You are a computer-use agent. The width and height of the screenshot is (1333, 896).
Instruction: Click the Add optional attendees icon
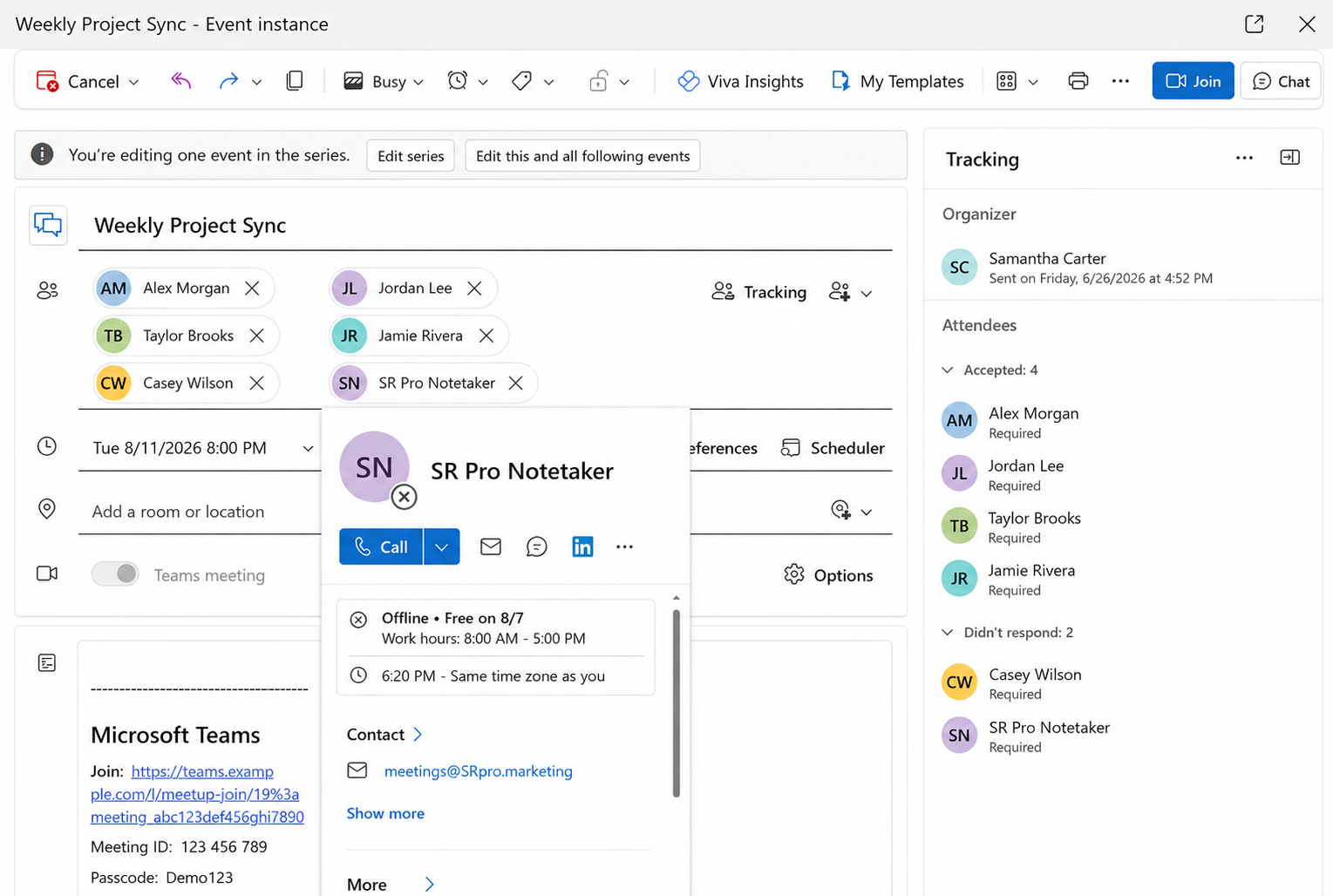tap(840, 292)
